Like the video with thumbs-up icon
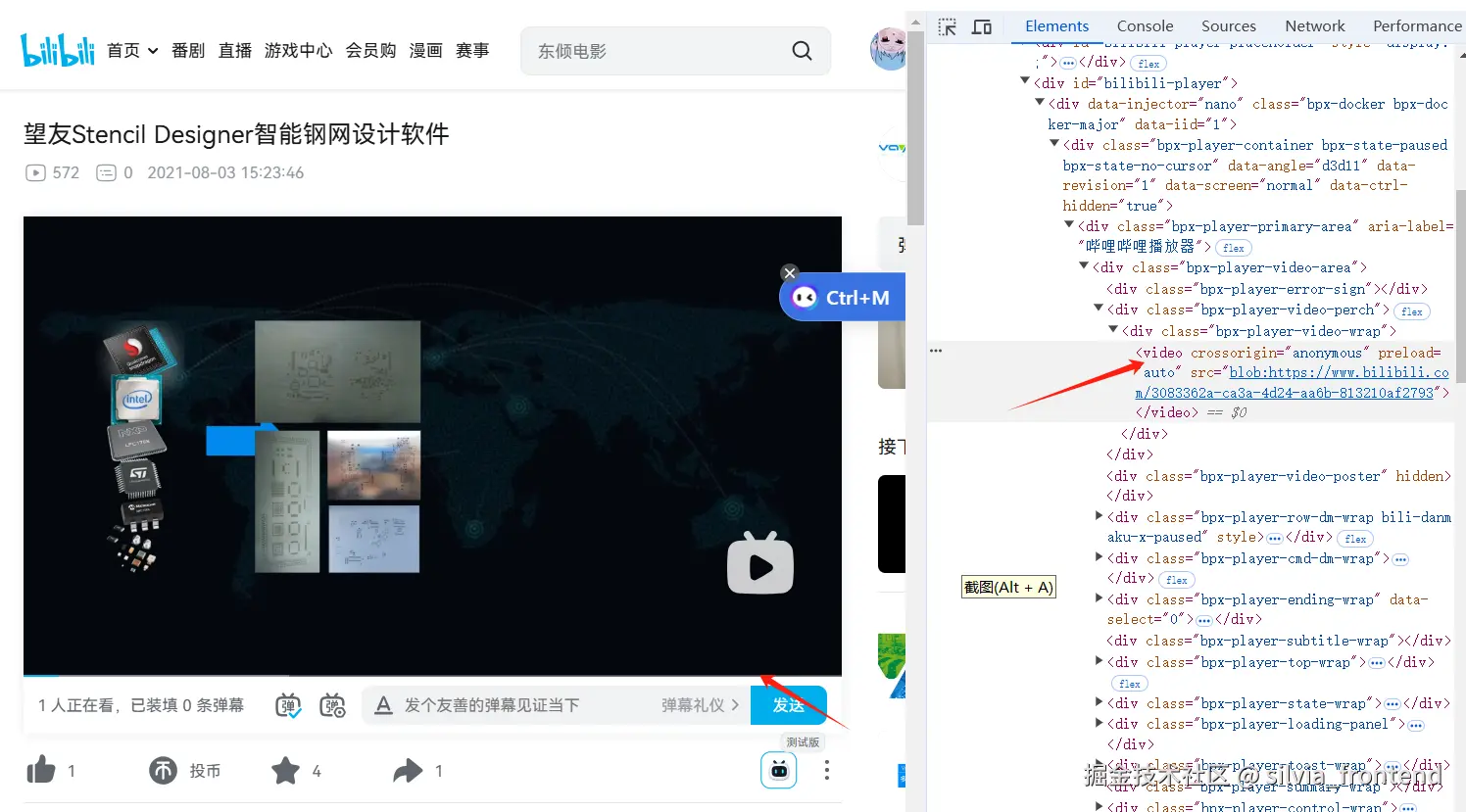The height and width of the screenshot is (812, 1466). pyautogui.click(x=41, y=770)
